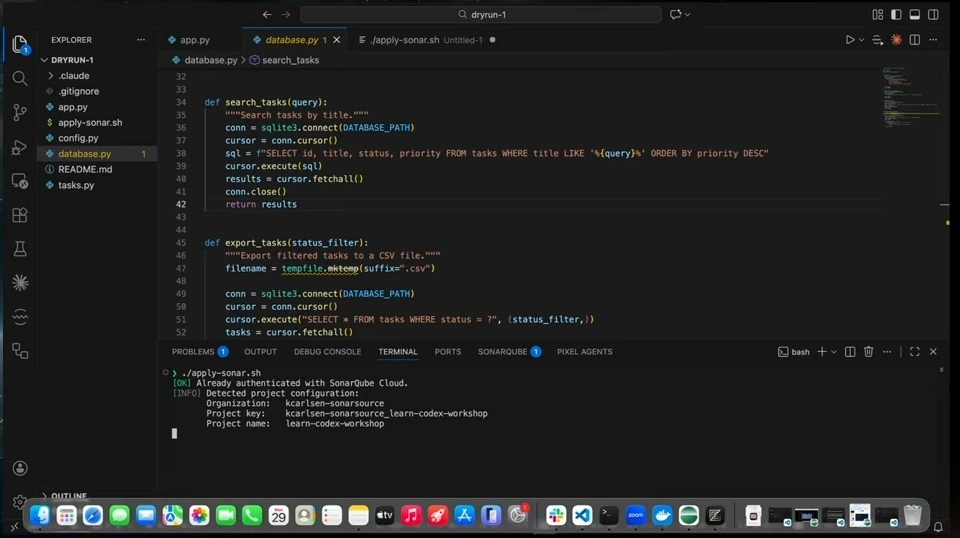The width and height of the screenshot is (960, 538).
Task: Maximize the panel size
Action: pos(914,352)
